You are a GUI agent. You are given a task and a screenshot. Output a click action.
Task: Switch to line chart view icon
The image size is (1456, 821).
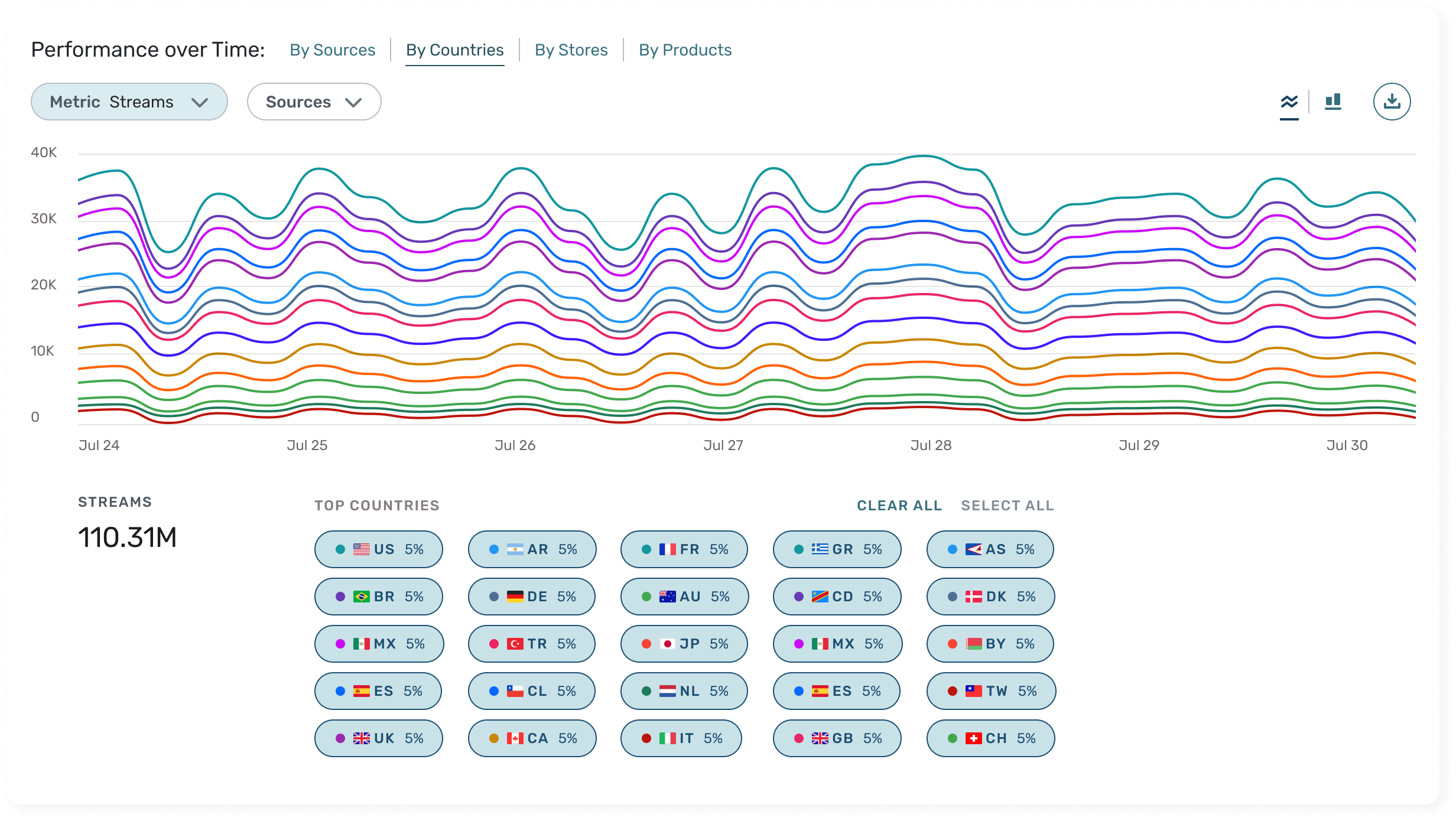coord(1289,102)
